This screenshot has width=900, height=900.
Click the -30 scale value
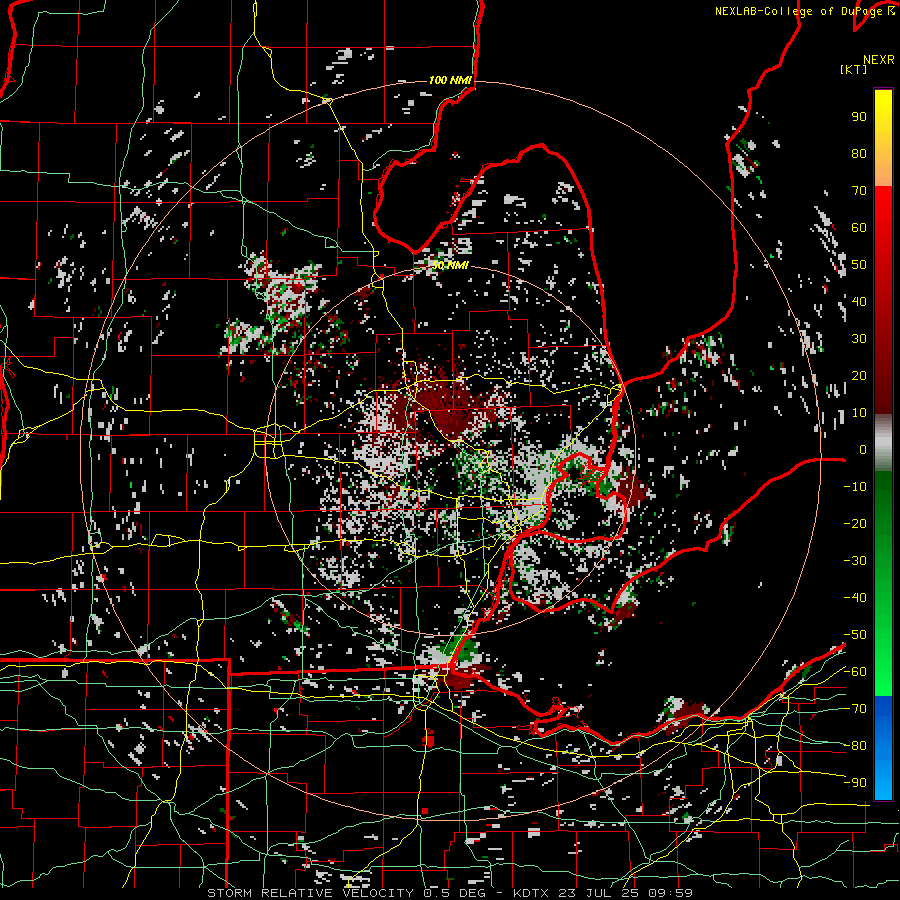[855, 561]
